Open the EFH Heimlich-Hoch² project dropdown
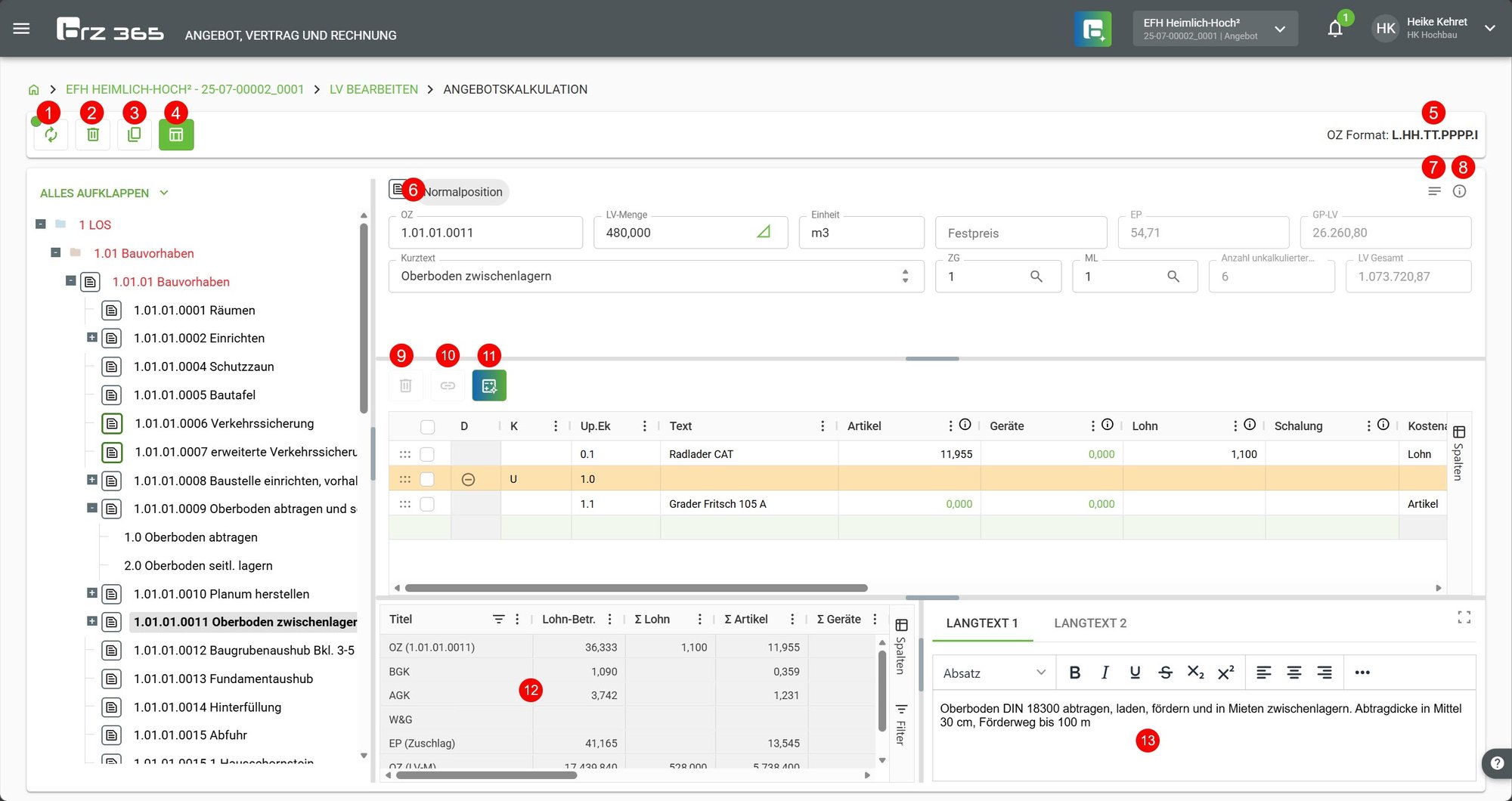Image resolution: width=1512 pixels, height=801 pixels. coord(1215,29)
